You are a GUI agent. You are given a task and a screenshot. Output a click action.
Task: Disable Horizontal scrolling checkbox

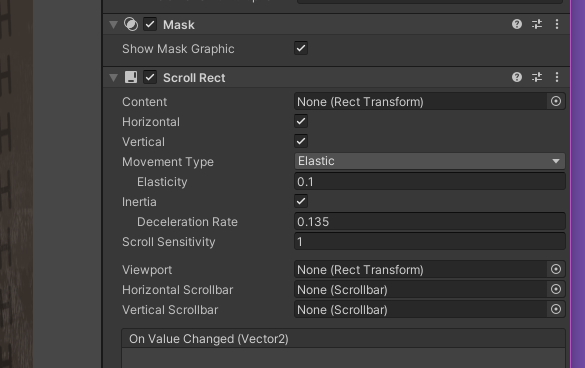[301, 121]
